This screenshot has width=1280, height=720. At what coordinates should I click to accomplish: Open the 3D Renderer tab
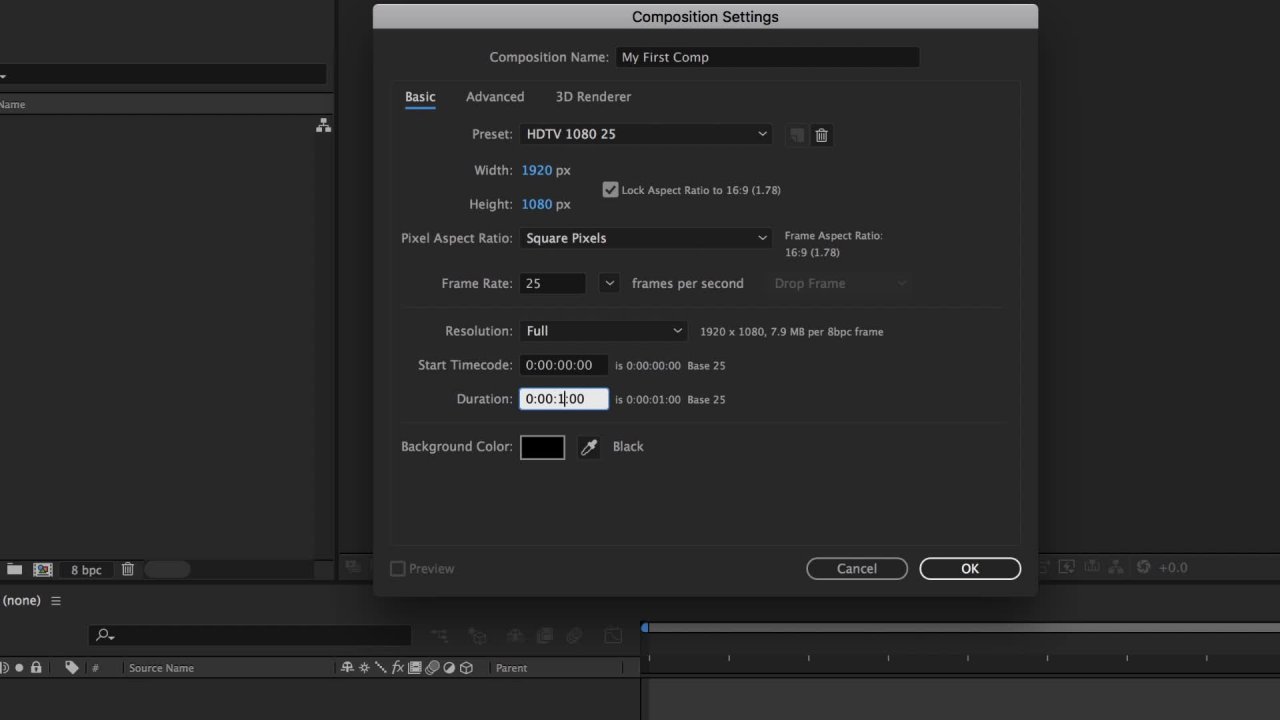click(593, 96)
